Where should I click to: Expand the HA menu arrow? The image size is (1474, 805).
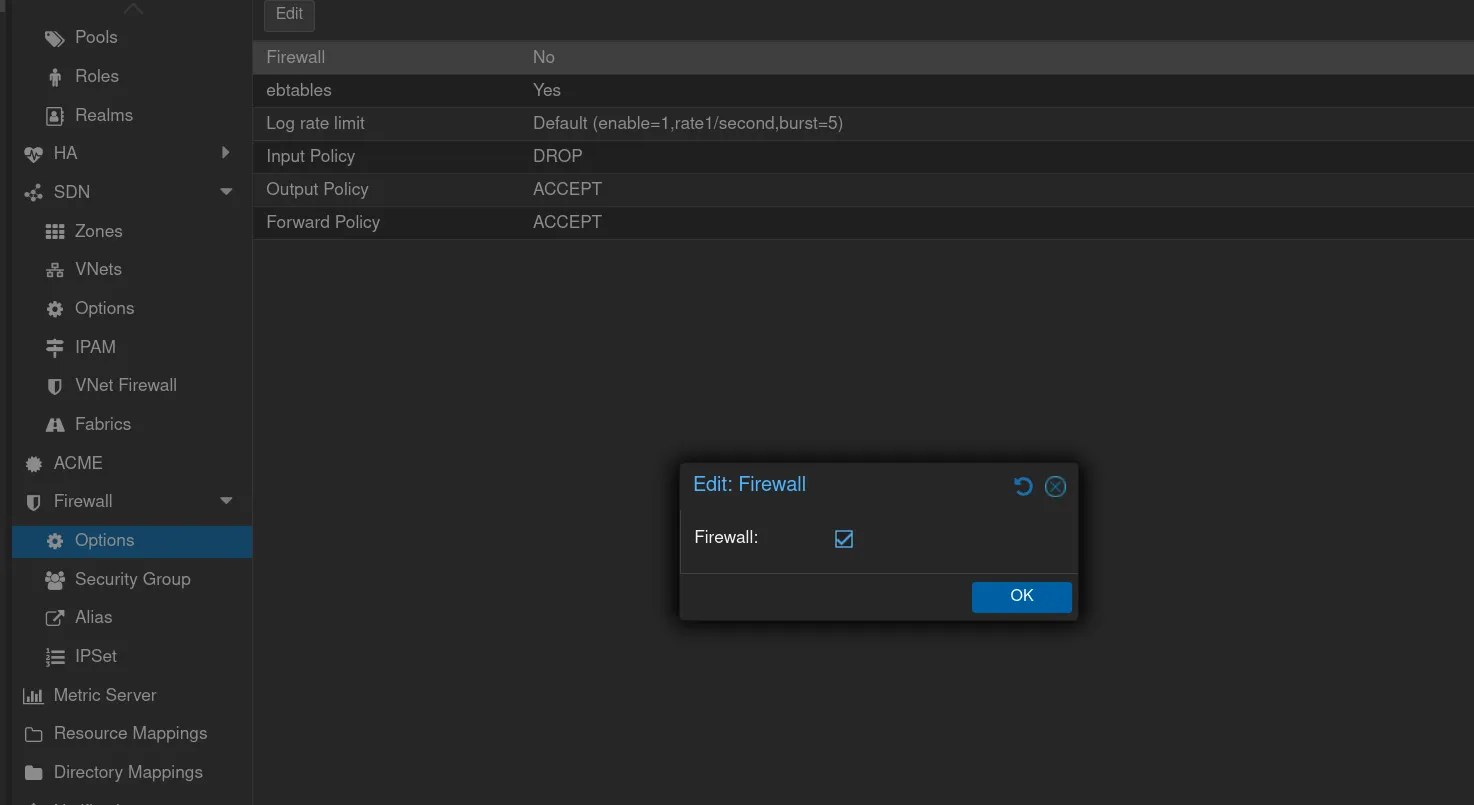226,153
